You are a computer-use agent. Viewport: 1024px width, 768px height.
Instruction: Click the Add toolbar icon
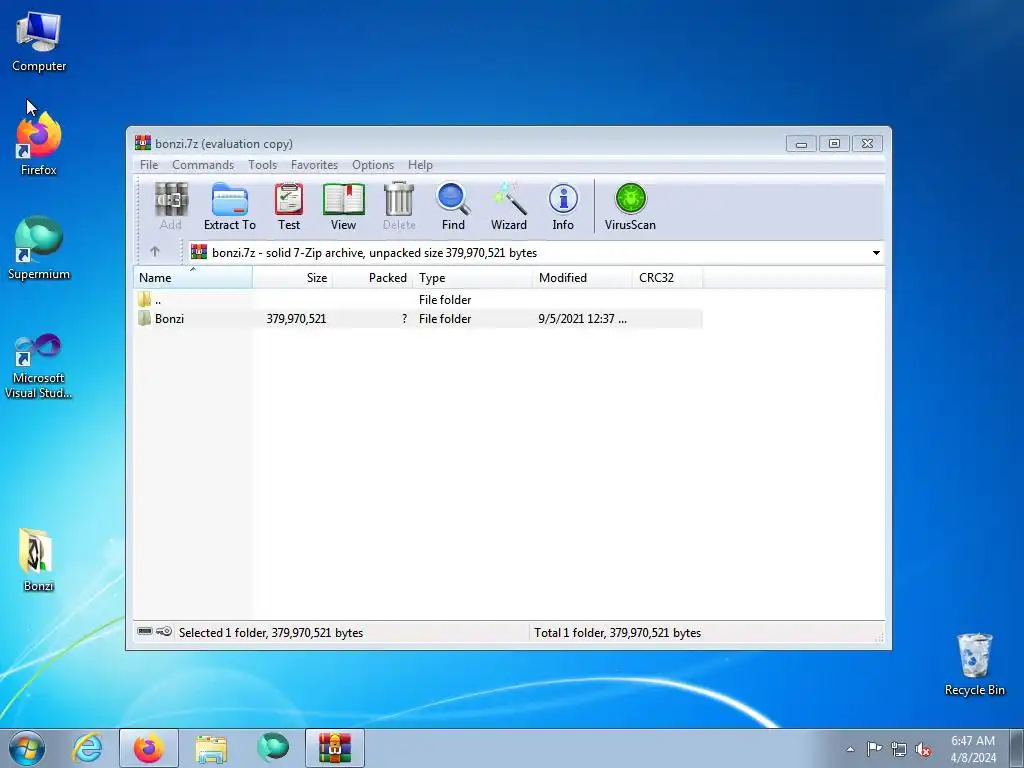point(171,206)
